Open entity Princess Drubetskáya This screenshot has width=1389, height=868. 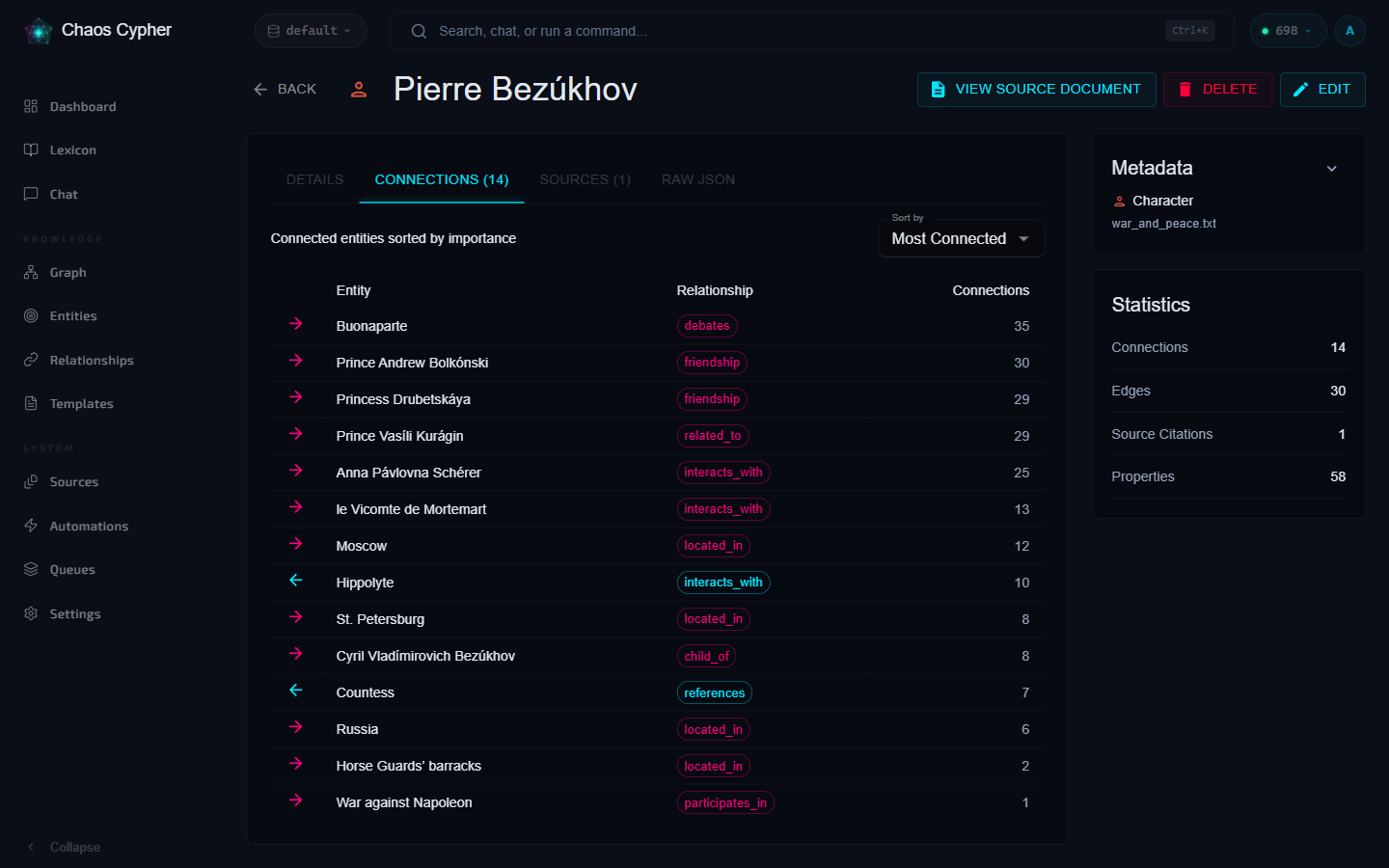pyautogui.click(x=403, y=399)
